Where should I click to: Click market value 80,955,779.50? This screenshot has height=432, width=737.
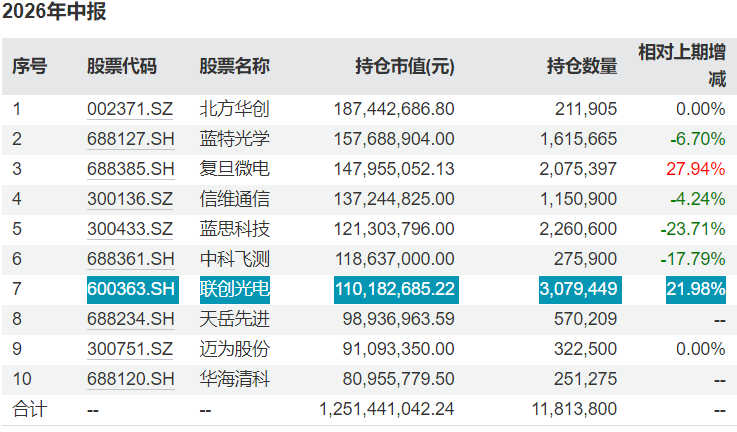pyautogui.click(x=399, y=379)
